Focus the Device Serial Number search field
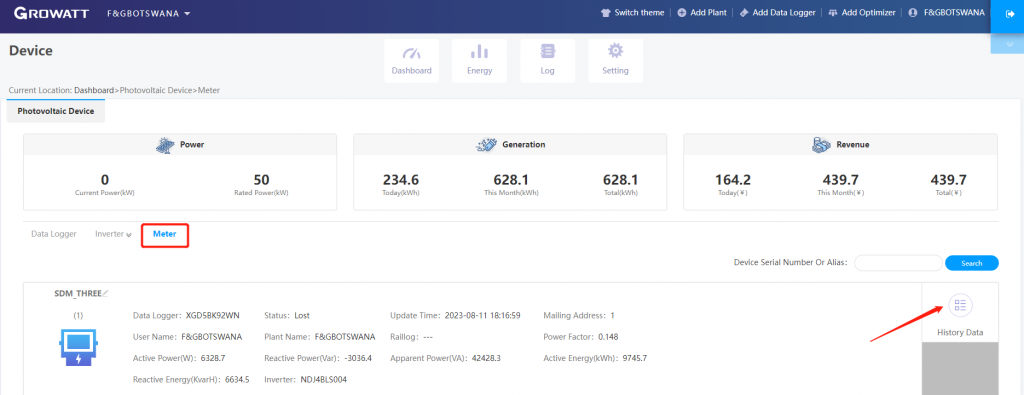 click(898, 262)
